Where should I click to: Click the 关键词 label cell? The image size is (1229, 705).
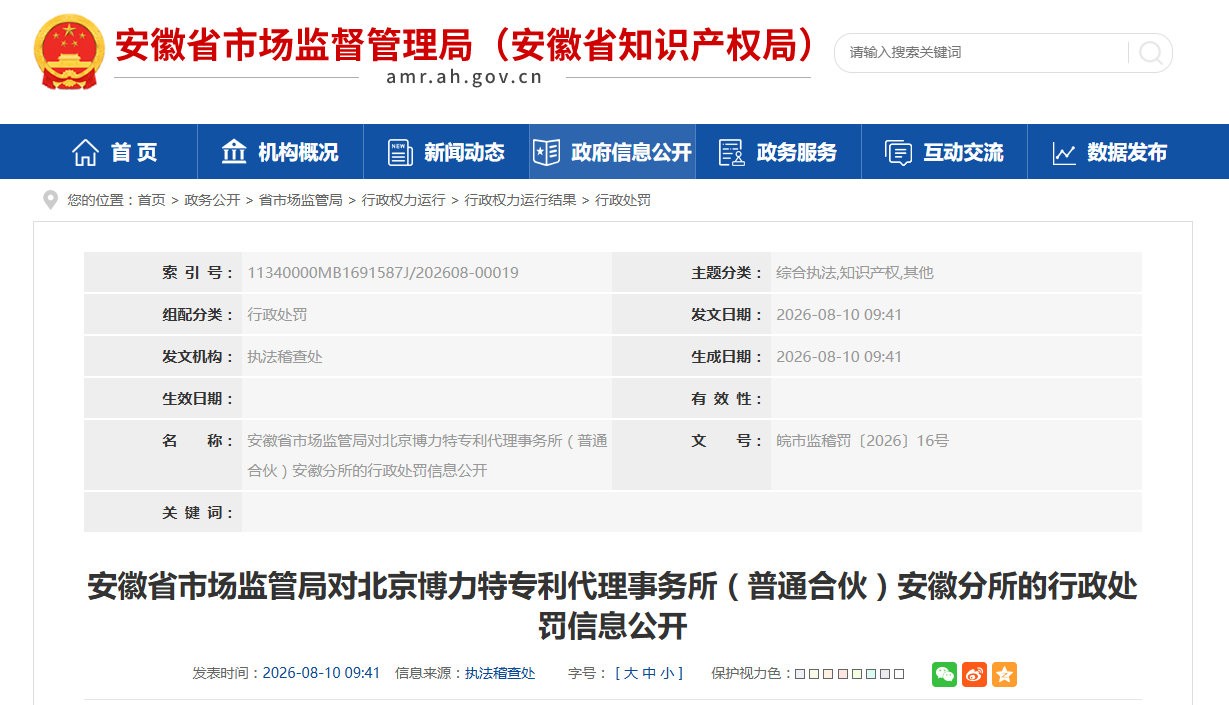click(x=163, y=512)
